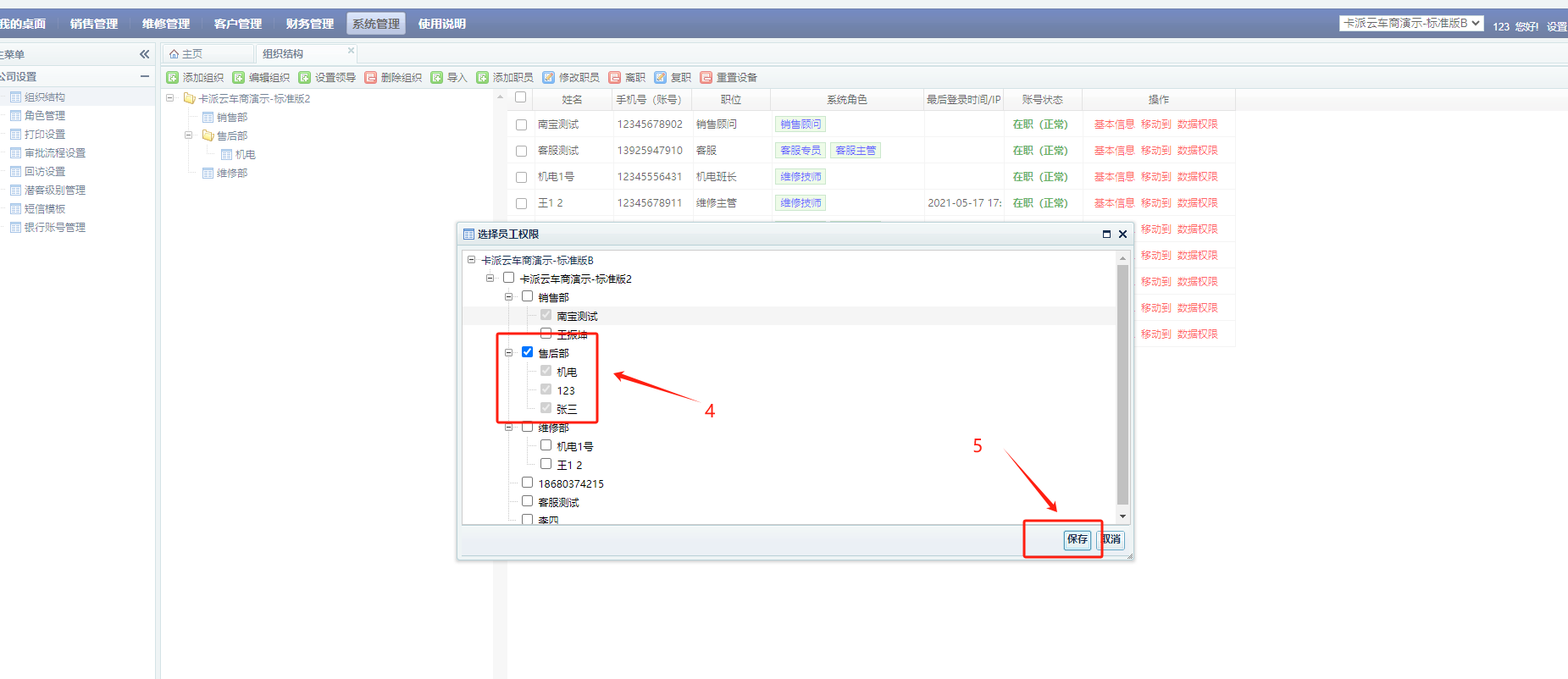Image resolution: width=1568 pixels, height=679 pixels.
Task: Collapse the 售后部 node in left organization tree
Action: click(189, 135)
